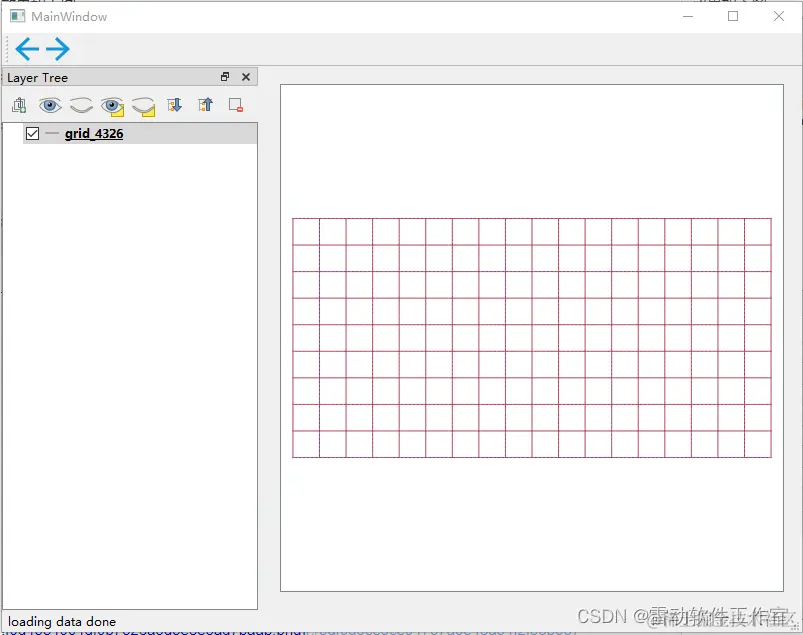
Task: Collapse all layer tree nodes
Action: (x=205, y=105)
